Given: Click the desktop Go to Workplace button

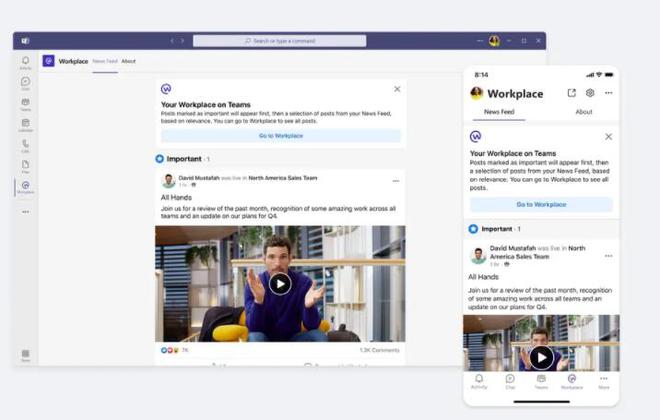Looking at the screenshot, I should (x=281, y=136).
